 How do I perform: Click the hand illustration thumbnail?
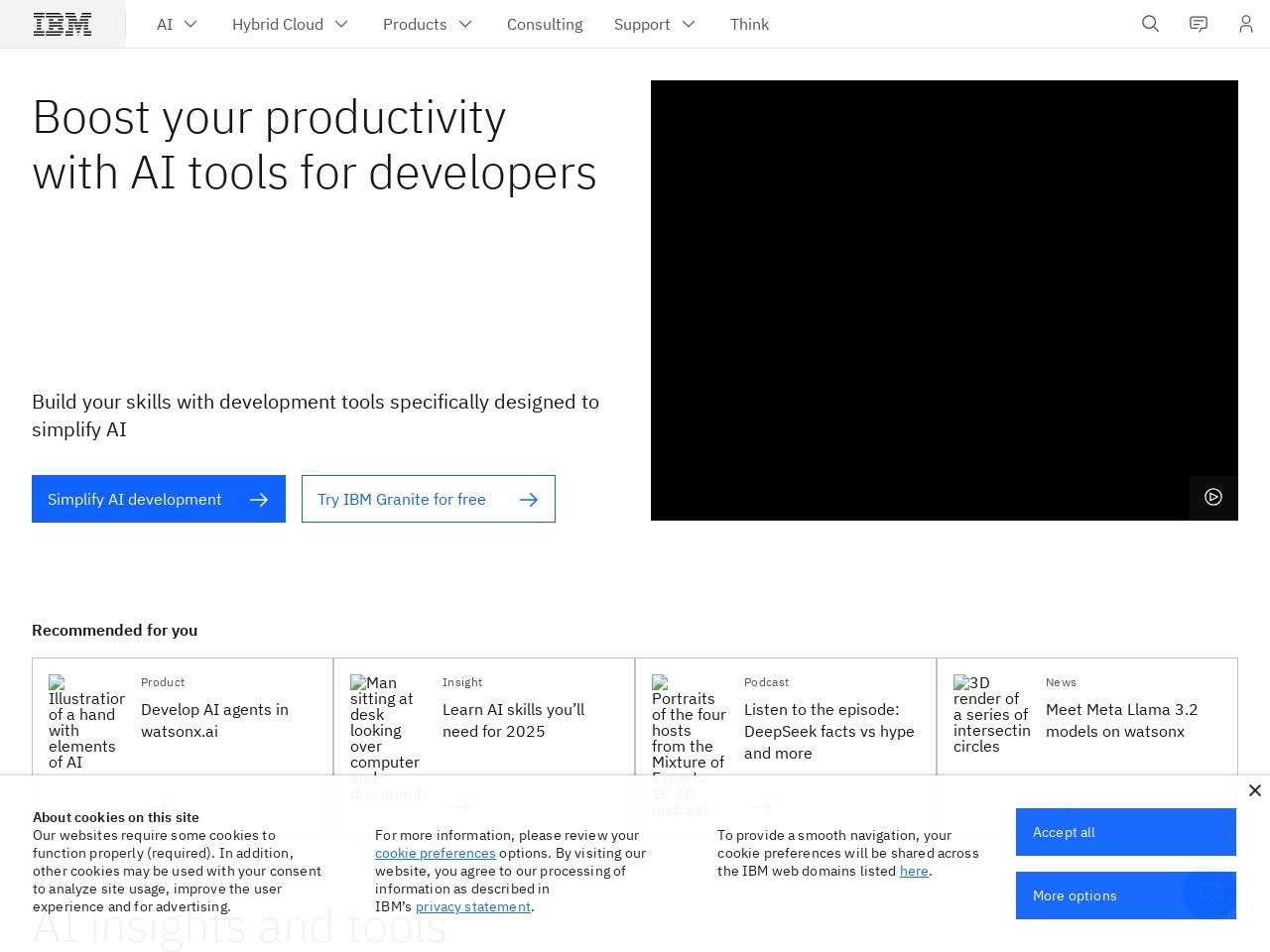coord(86,722)
